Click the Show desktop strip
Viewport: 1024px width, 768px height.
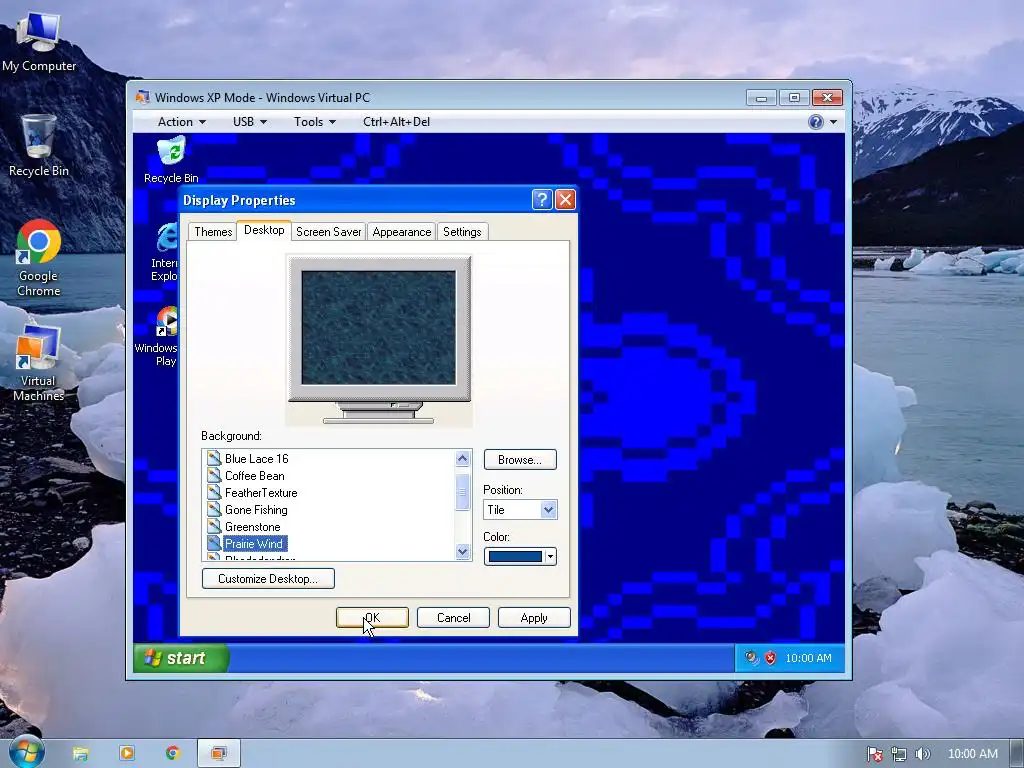(1017, 754)
